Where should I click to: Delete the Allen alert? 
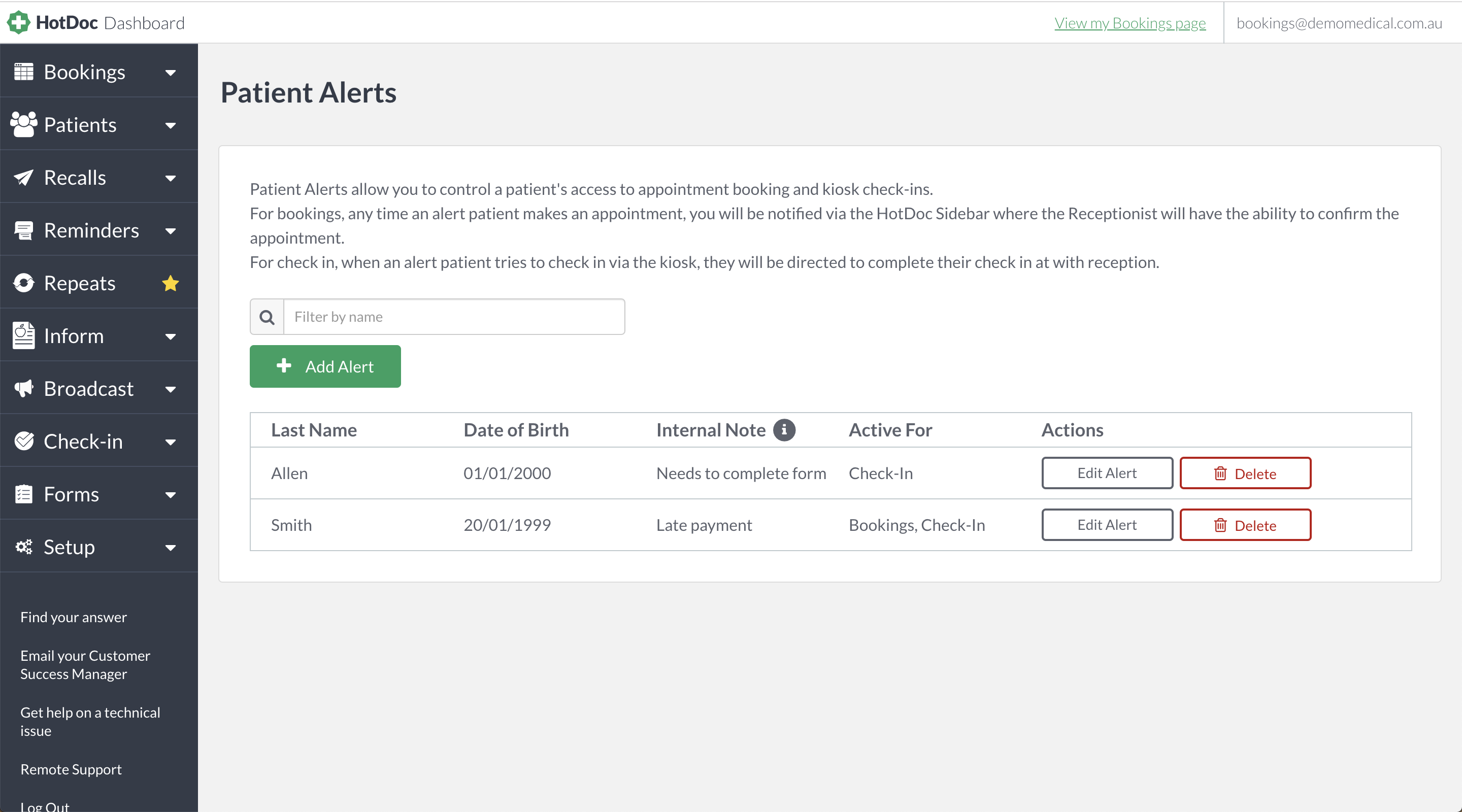(1245, 472)
